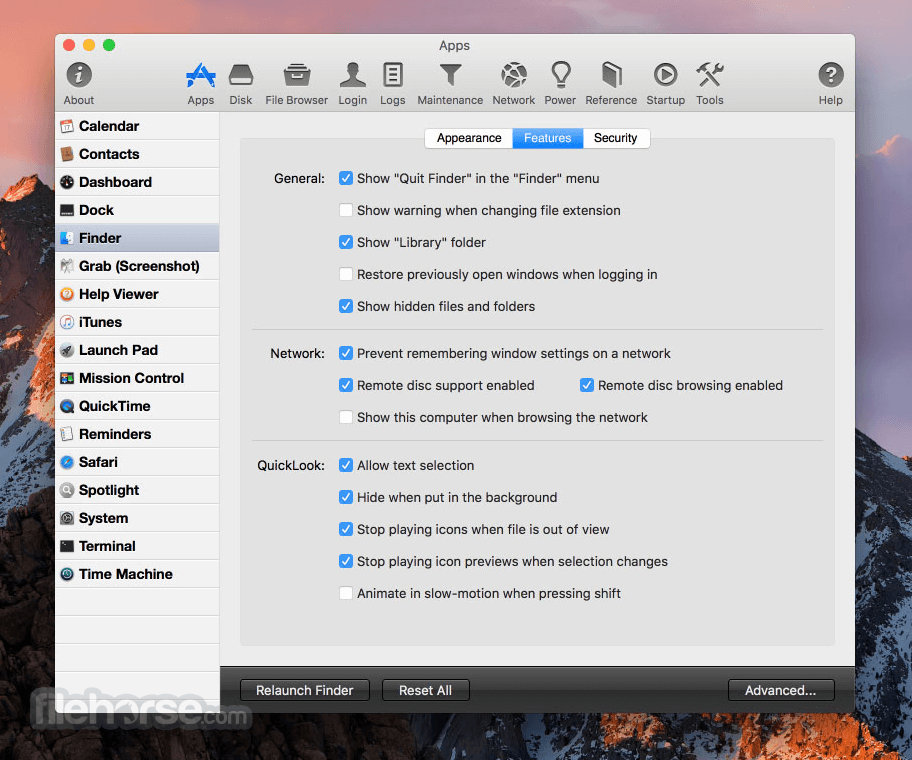The height and width of the screenshot is (760, 912).
Task: Select the Dock entry in sidebar
Action: point(137,210)
